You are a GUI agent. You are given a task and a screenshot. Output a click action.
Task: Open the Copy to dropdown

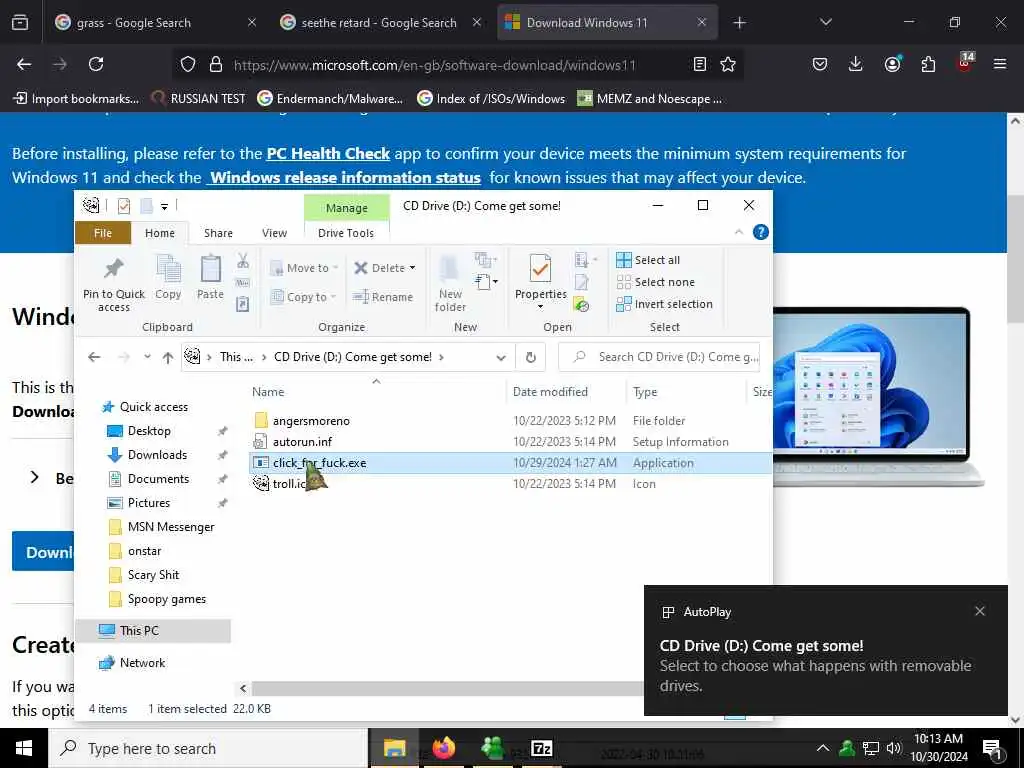pos(303,297)
